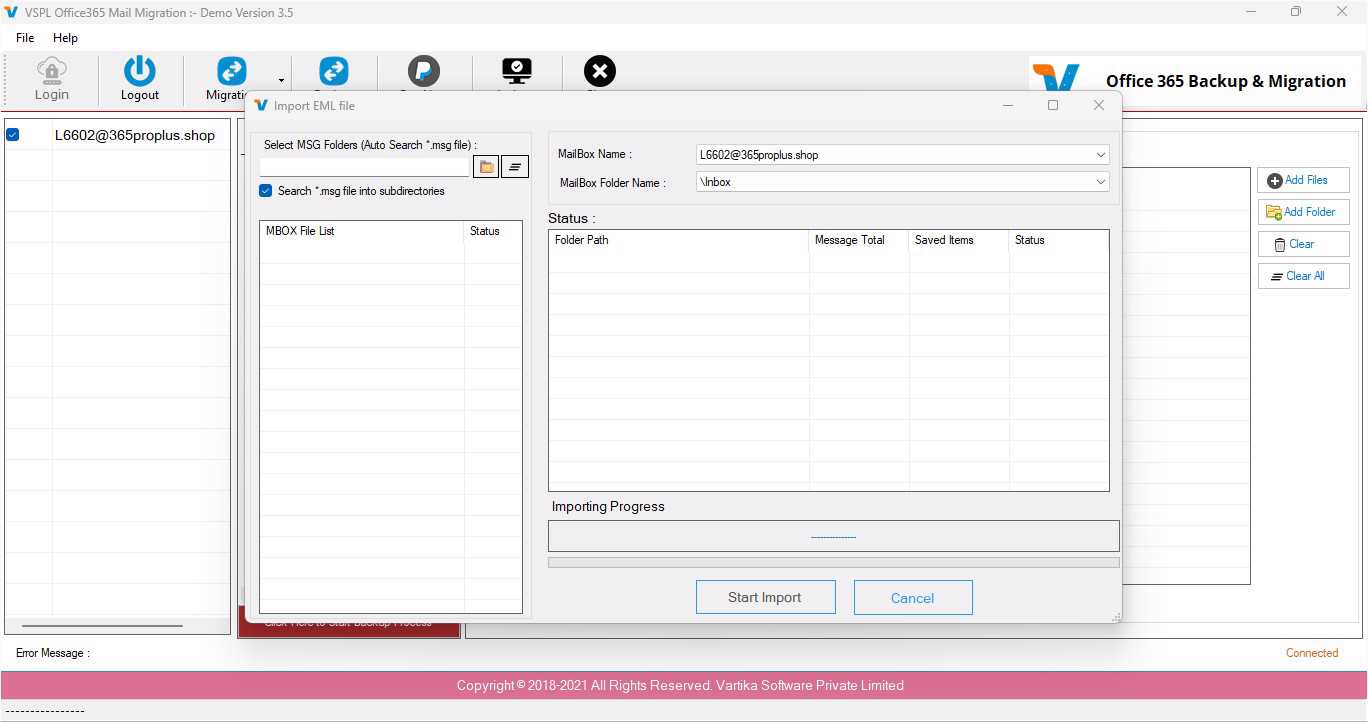Close the Import EML file dialog
This screenshot has width=1368, height=723.
[1099, 105]
